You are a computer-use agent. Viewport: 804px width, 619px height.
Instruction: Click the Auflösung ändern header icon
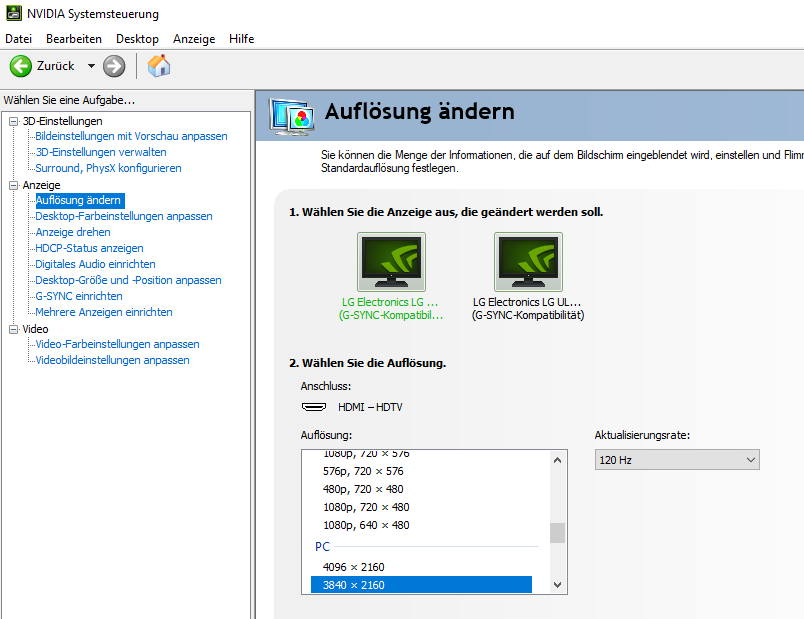pyautogui.click(x=290, y=117)
